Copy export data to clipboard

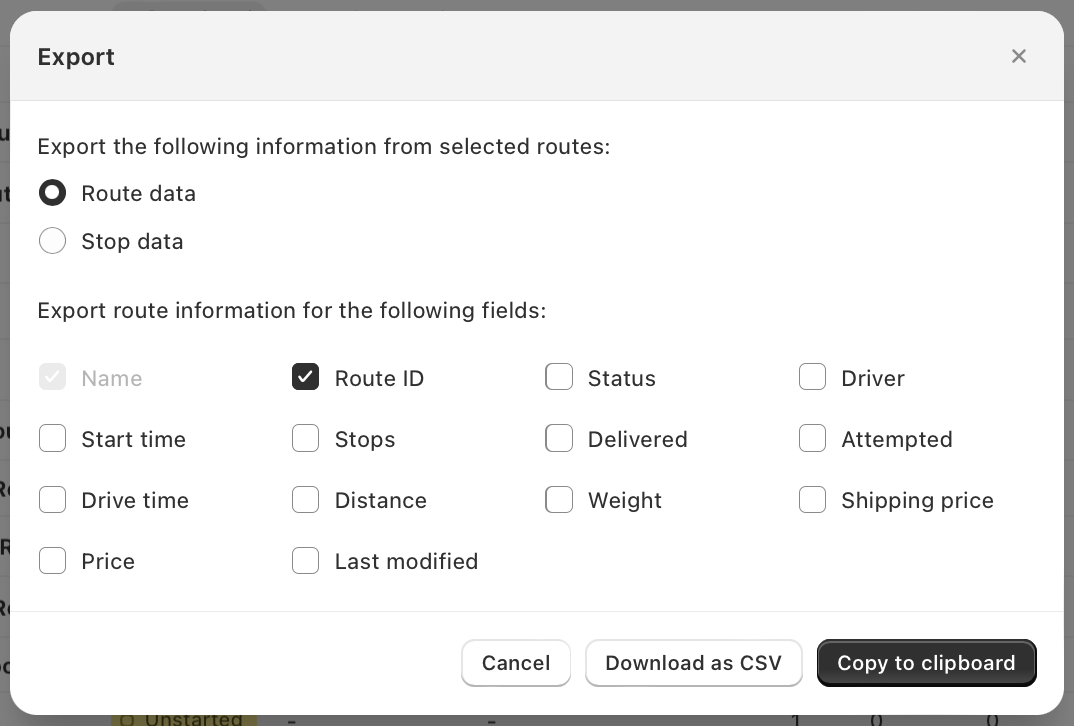[926, 662]
